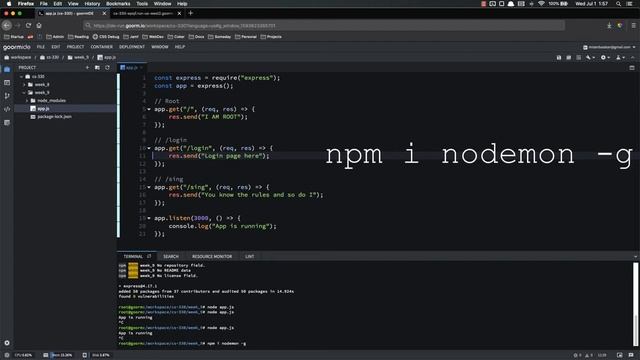Collapse the cs-330 project root

tap(22, 76)
